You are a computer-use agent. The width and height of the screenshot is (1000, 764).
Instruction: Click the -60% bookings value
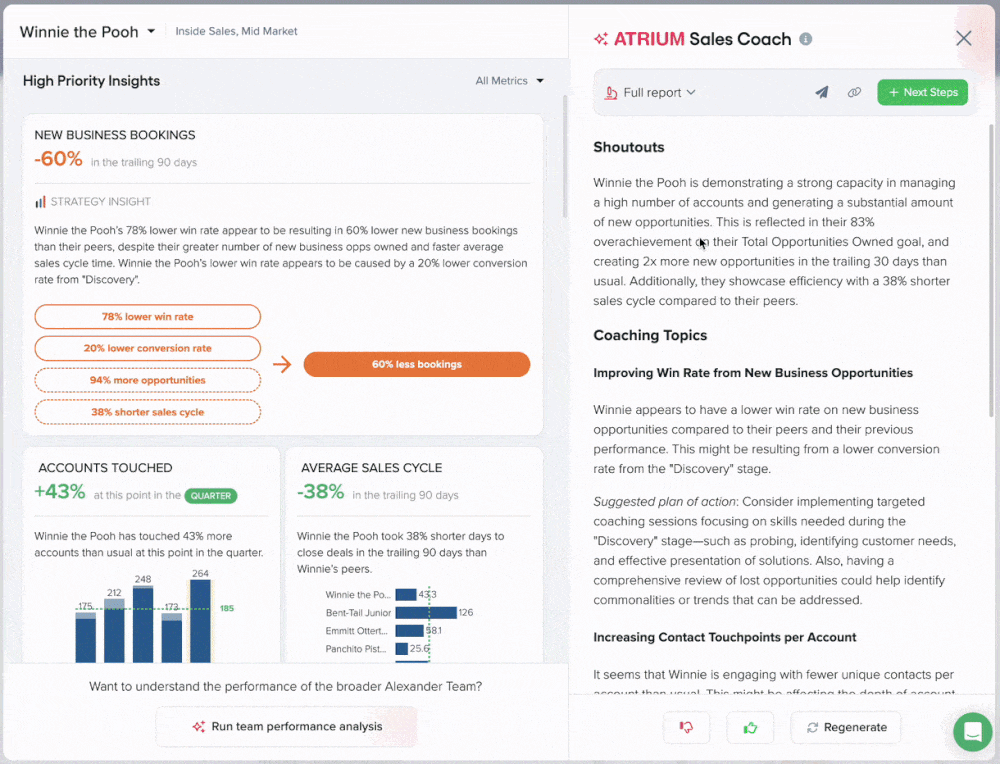point(58,159)
